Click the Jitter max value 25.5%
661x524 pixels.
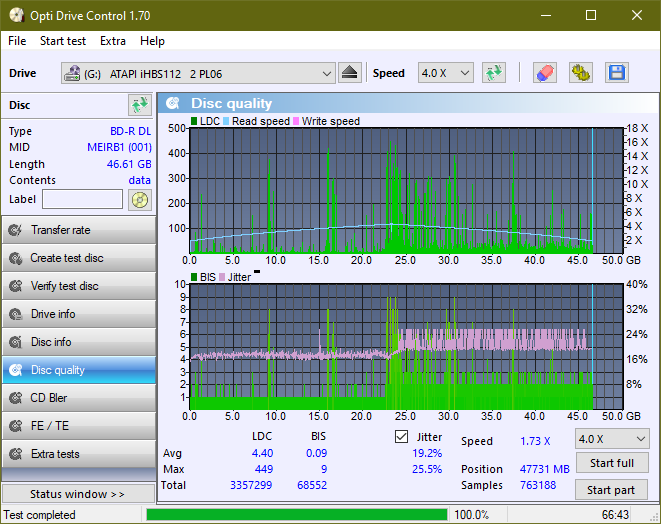[427, 469]
